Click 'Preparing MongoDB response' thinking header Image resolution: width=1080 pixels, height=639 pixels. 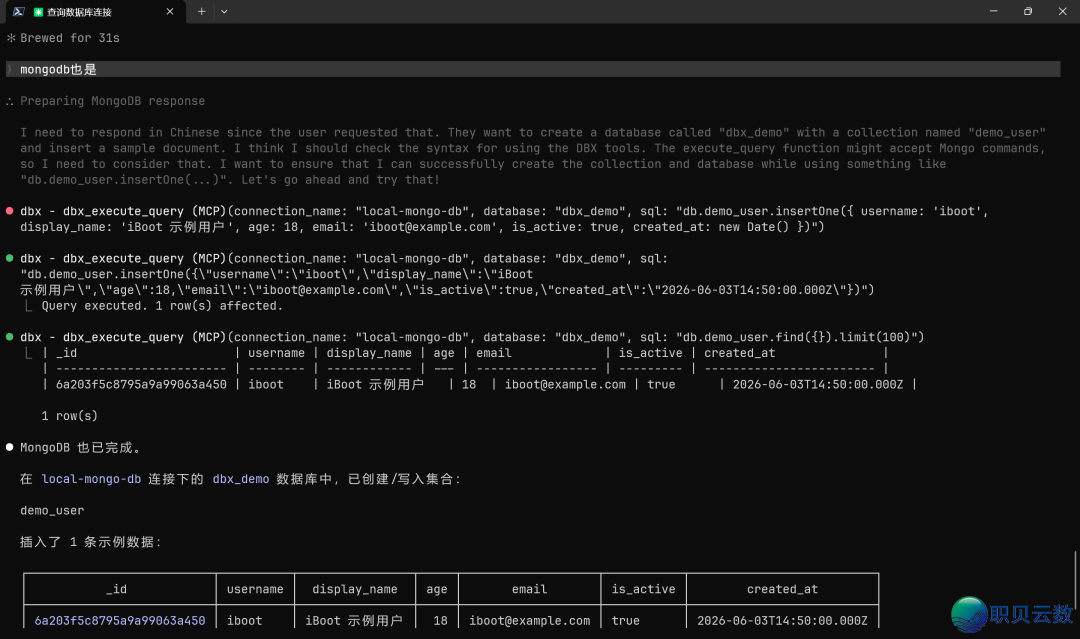112,101
